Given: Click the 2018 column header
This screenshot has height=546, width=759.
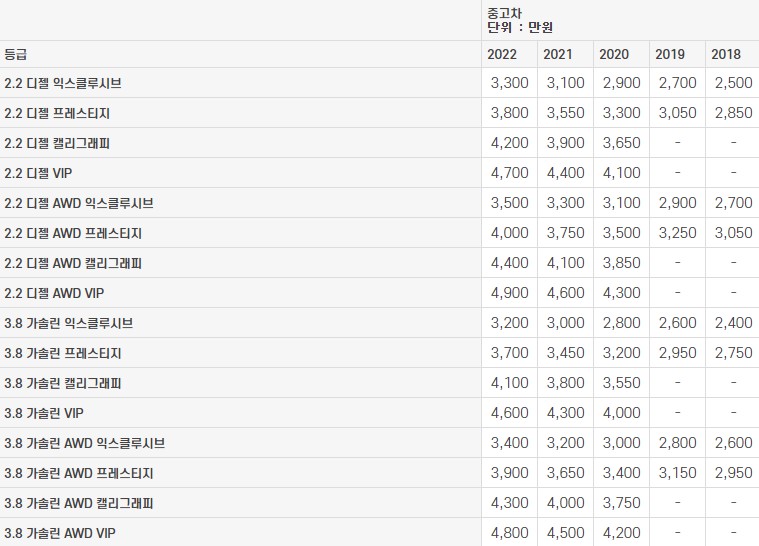Looking at the screenshot, I should click(x=726, y=54).
